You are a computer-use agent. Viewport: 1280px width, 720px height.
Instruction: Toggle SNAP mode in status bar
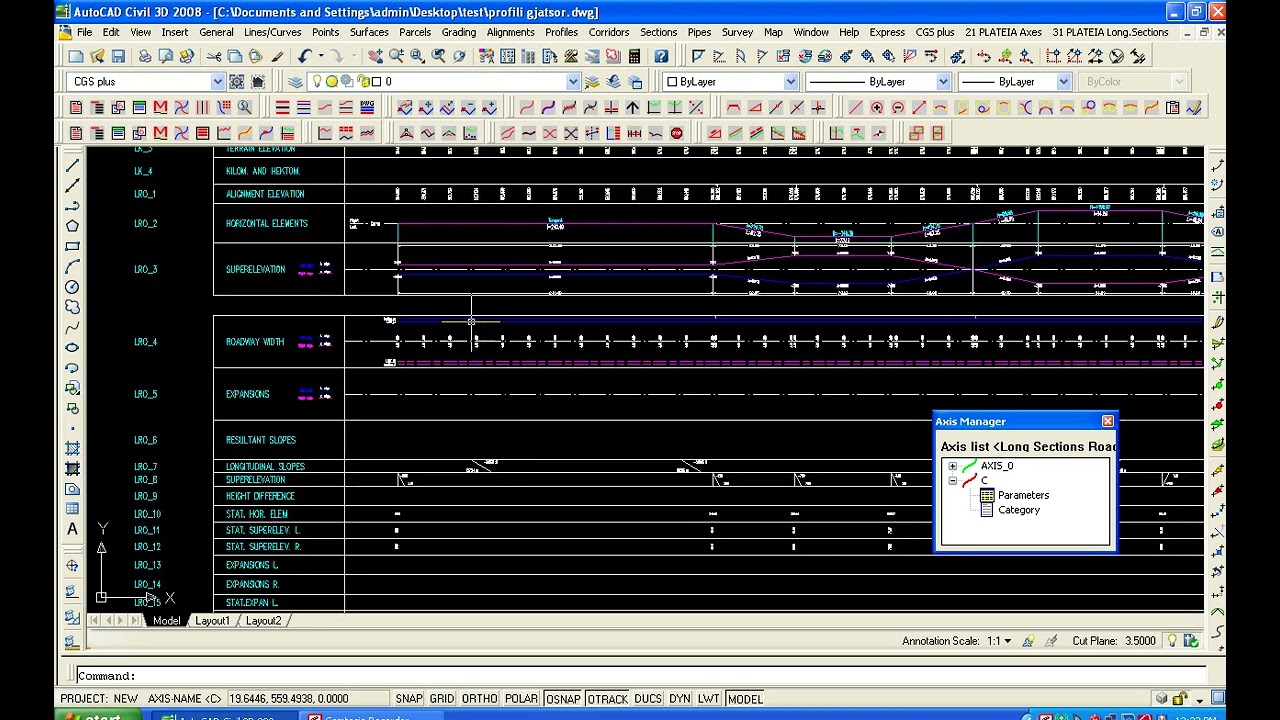tap(408, 699)
